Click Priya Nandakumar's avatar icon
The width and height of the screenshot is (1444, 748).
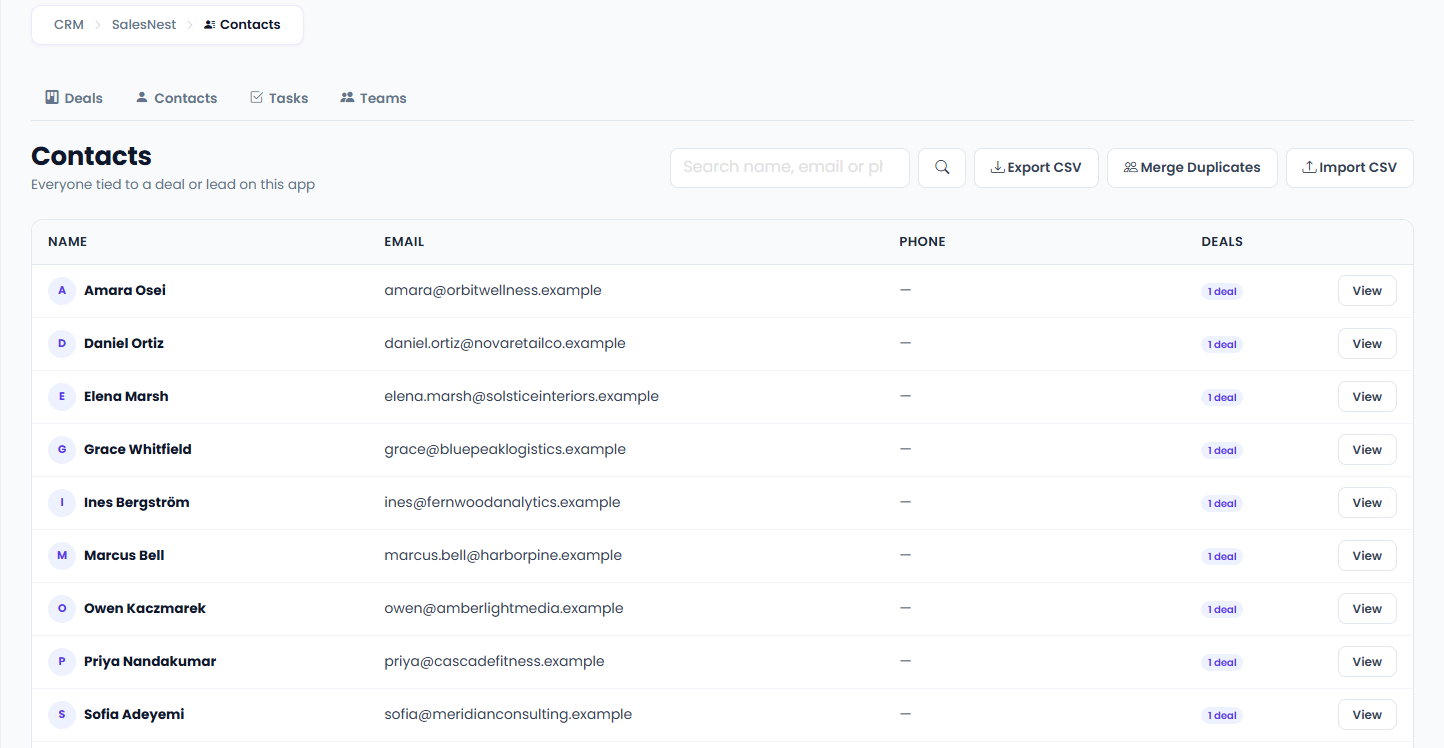pyautogui.click(x=62, y=662)
